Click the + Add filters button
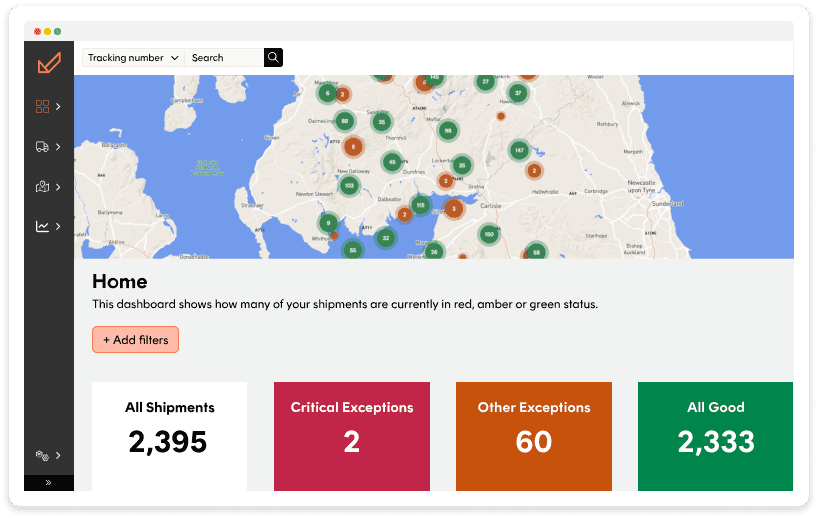The width and height of the screenshot is (818, 518). pyautogui.click(x=136, y=340)
